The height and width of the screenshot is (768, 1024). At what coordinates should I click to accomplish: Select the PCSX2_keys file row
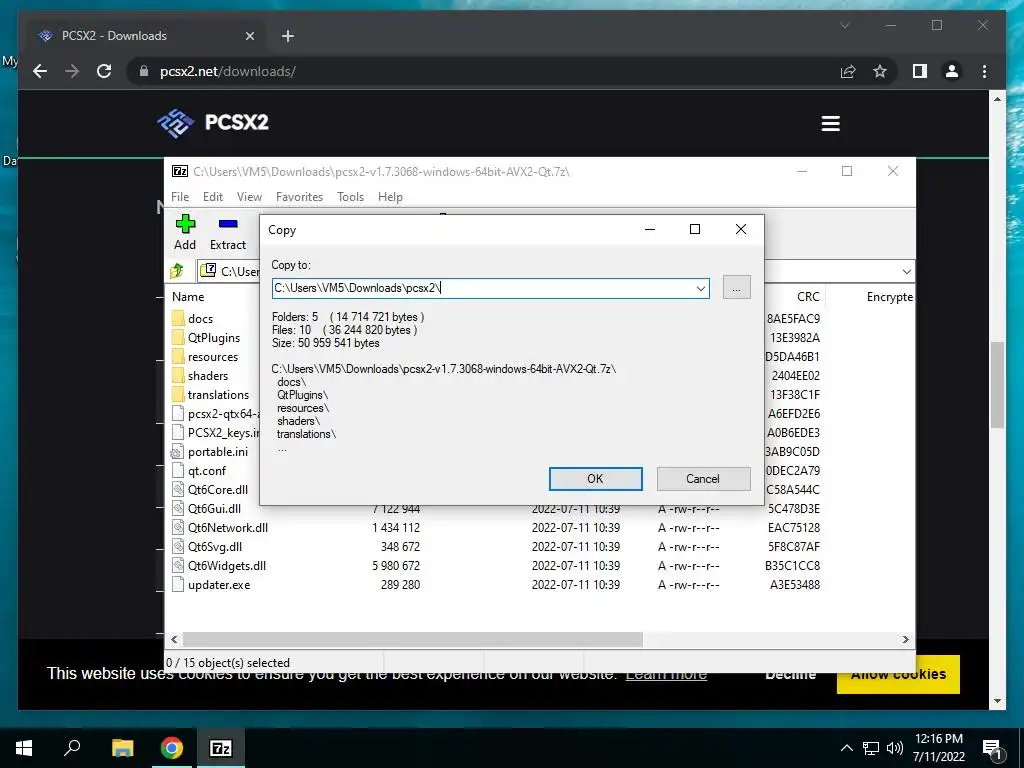(215, 432)
